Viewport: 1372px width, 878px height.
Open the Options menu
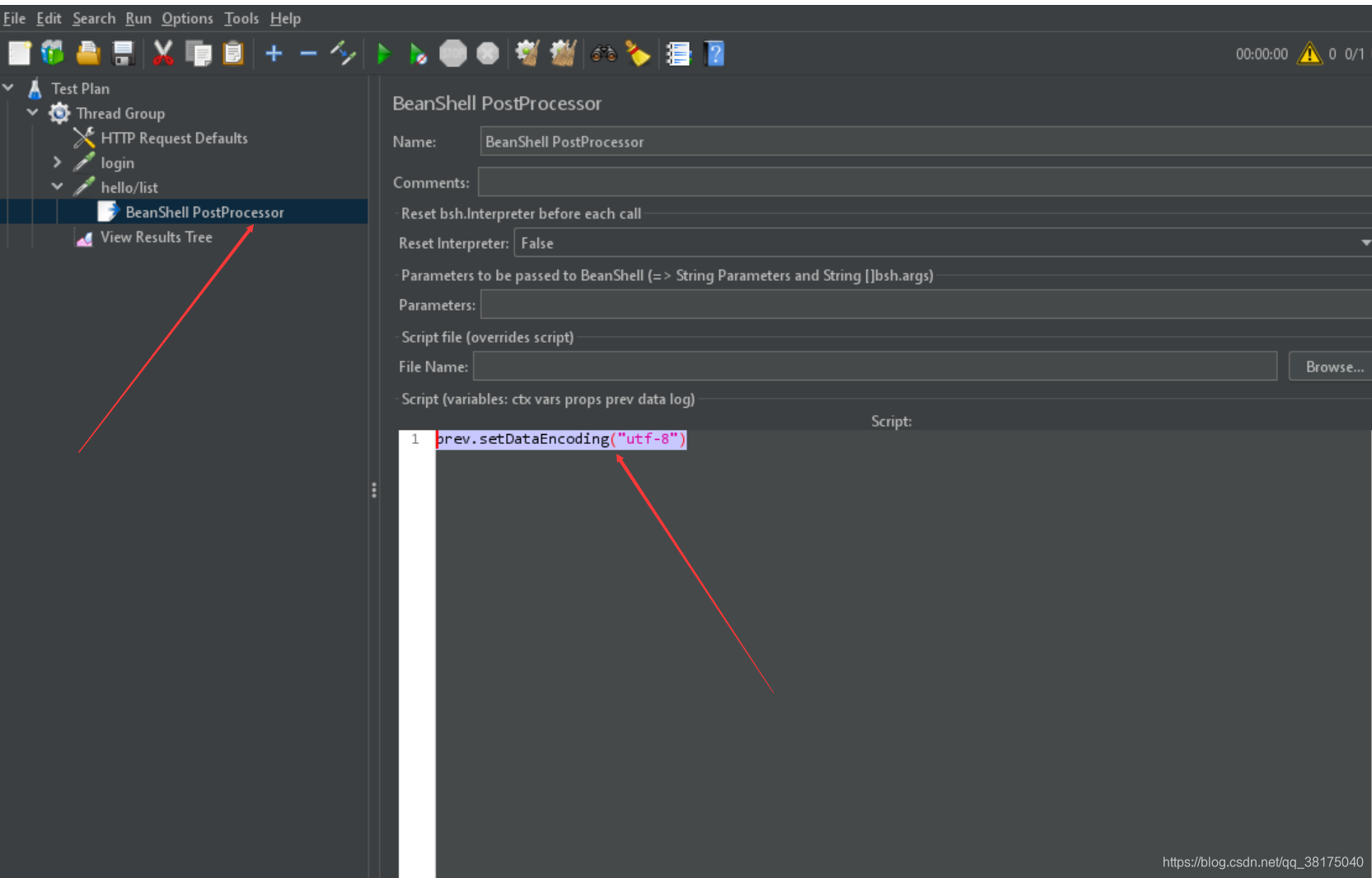tap(187, 18)
